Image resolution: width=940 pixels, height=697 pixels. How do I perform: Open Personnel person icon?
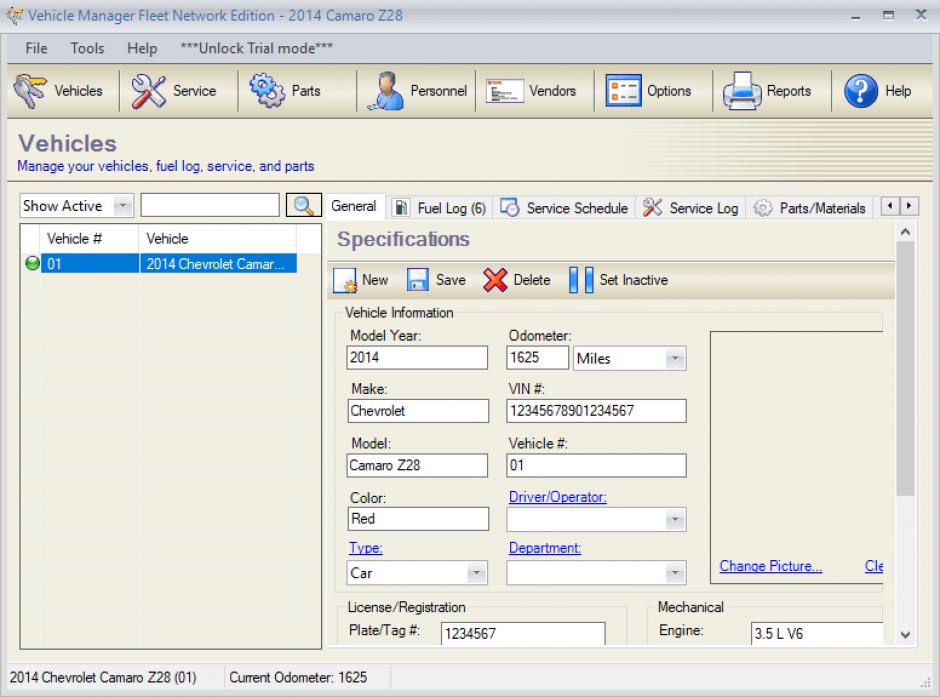coord(386,91)
